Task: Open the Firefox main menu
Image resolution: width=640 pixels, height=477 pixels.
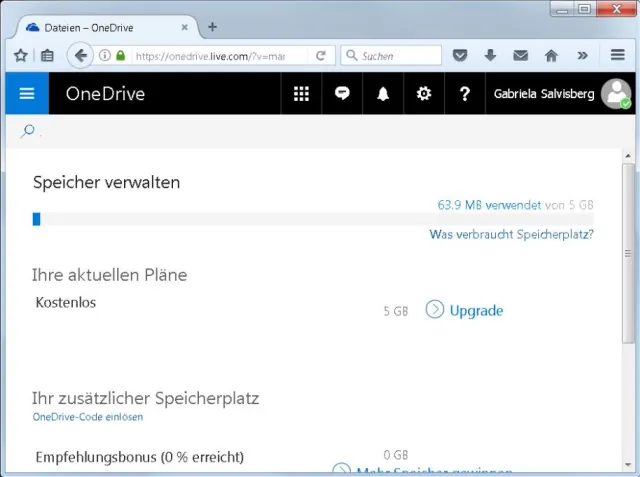Action: tap(617, 56)
